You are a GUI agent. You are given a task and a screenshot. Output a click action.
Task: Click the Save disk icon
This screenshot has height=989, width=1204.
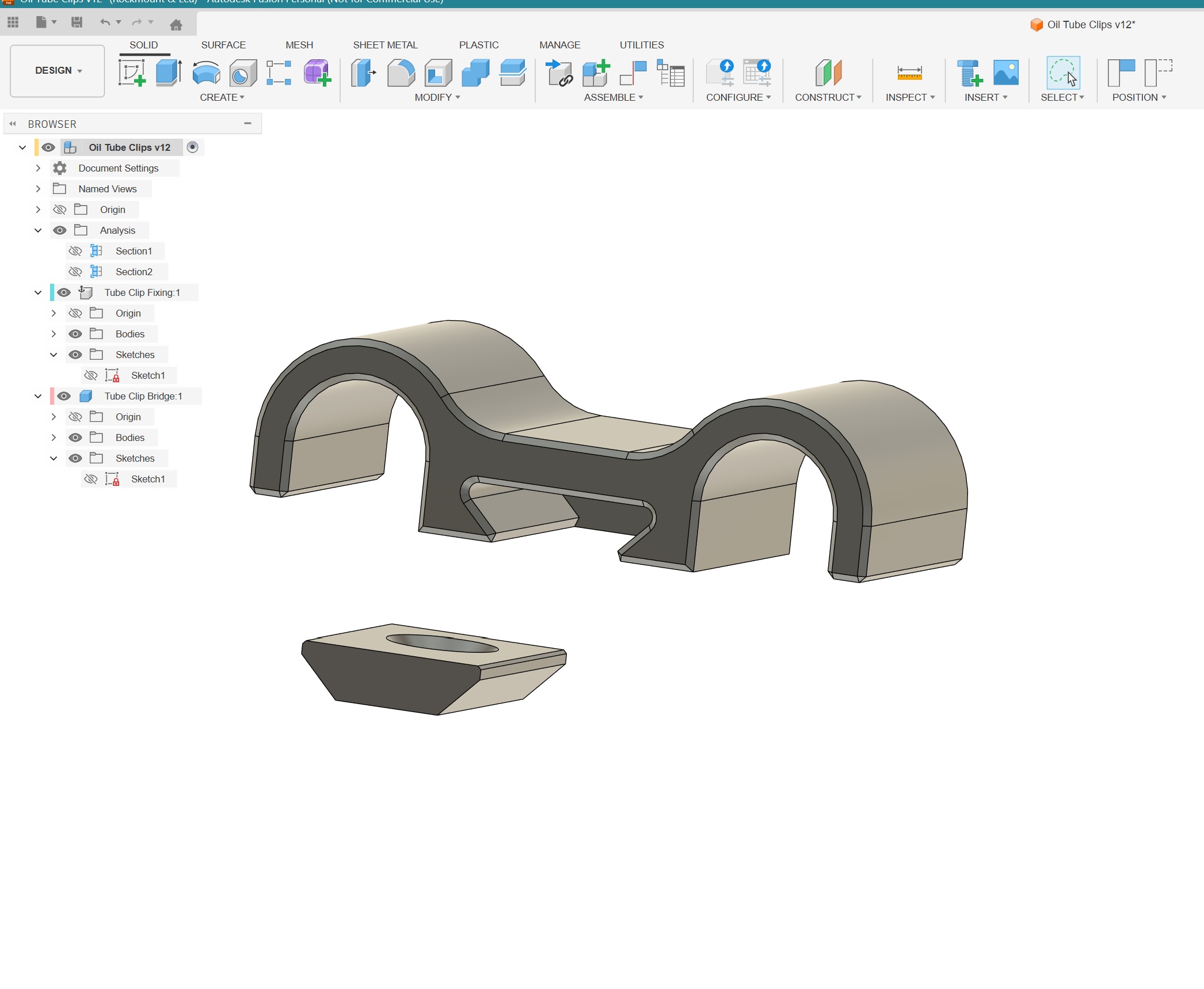[77, 22]
